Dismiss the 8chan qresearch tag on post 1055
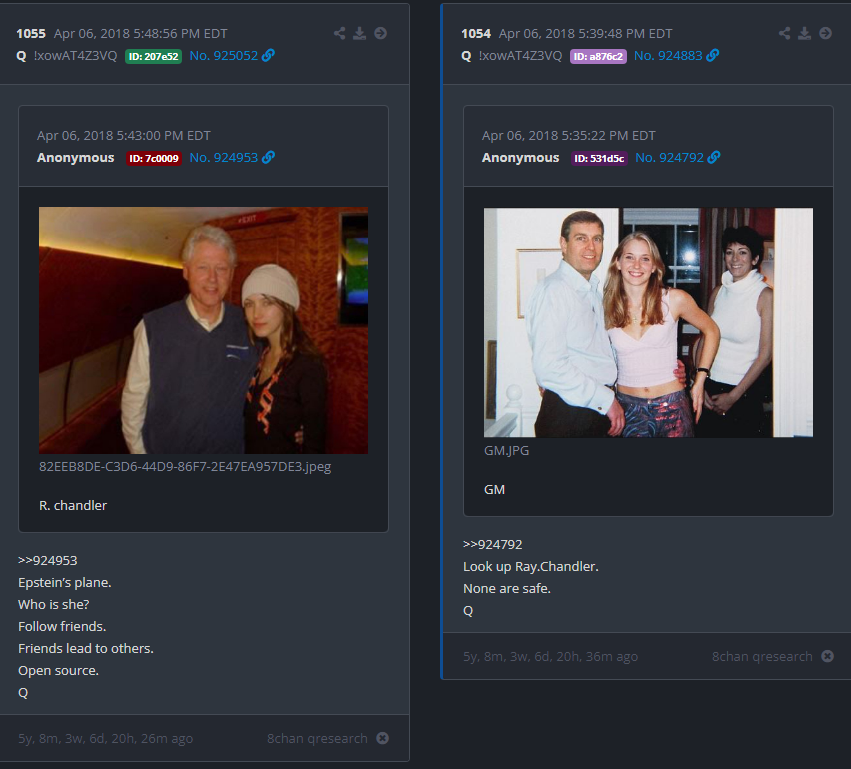The height and width of the screenshot is (769, 851). (382, 738)
